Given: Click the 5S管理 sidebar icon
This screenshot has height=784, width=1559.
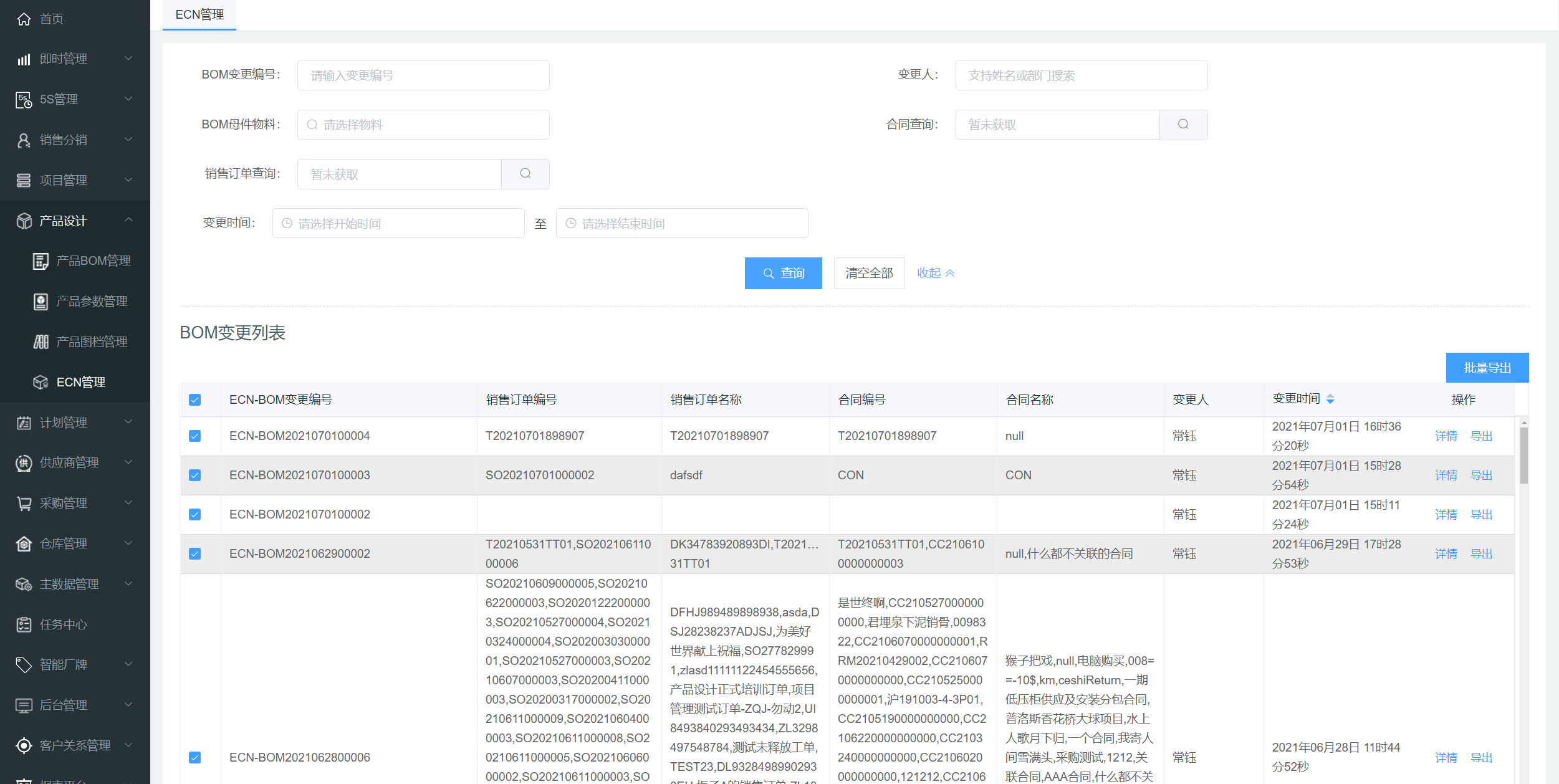Looking at the screenshot, I should (24, 100).
